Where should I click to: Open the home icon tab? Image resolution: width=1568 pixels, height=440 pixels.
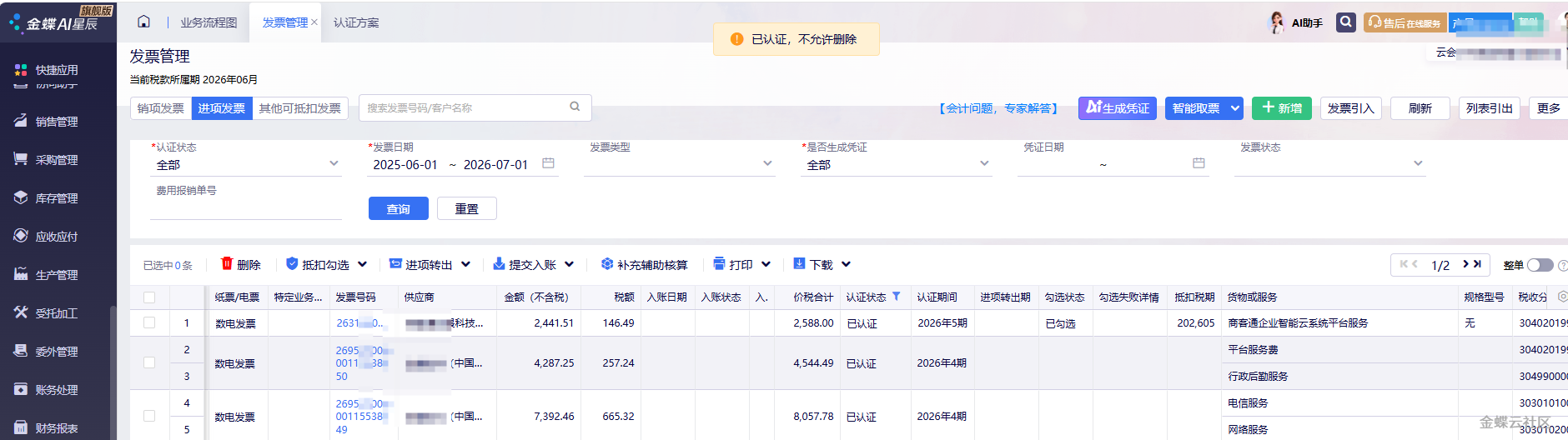coord(143,22)
